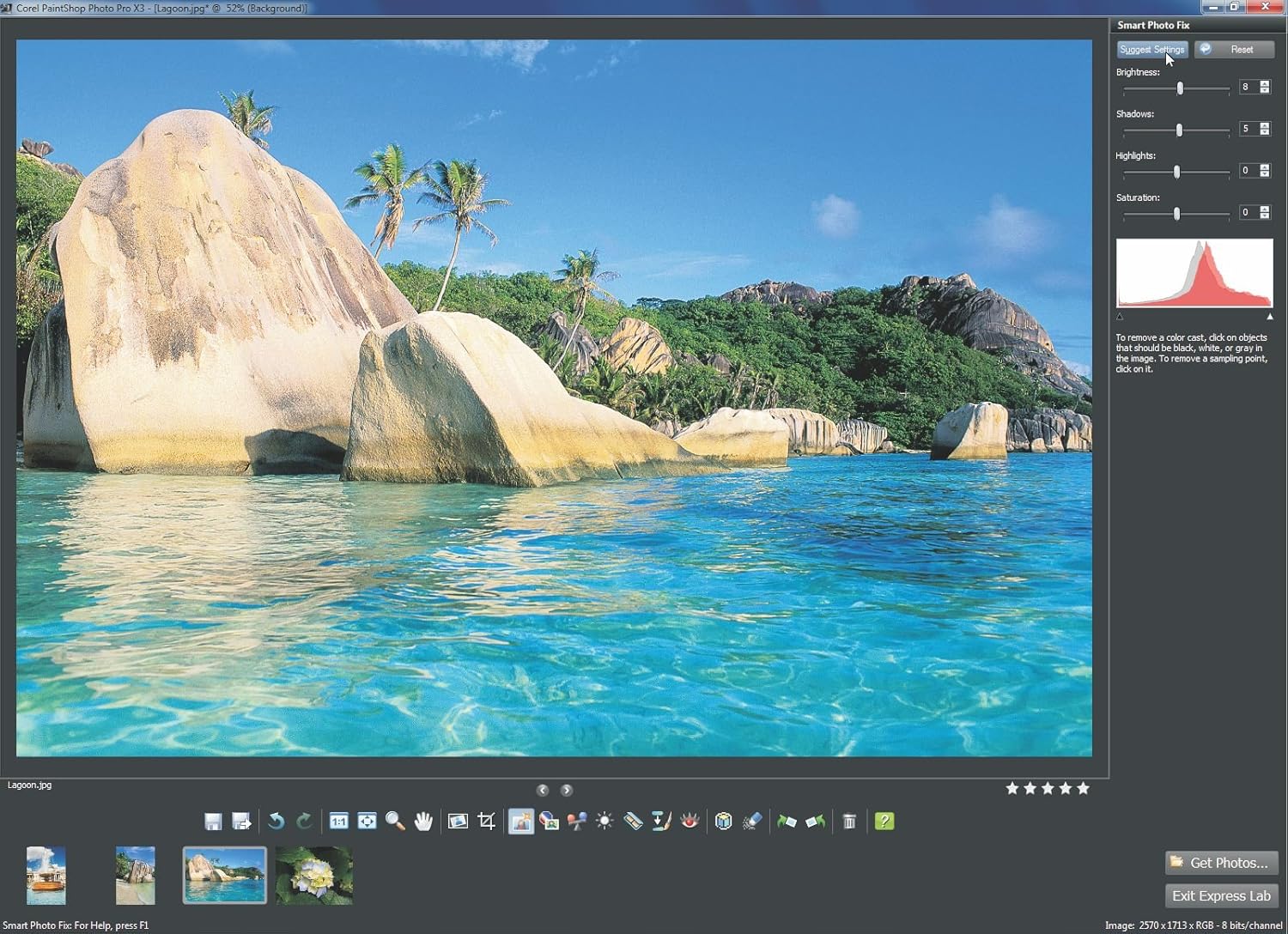The image size is (1288, 934).
Task: Click the trash can Delete icon
Action: pos(849,822)
